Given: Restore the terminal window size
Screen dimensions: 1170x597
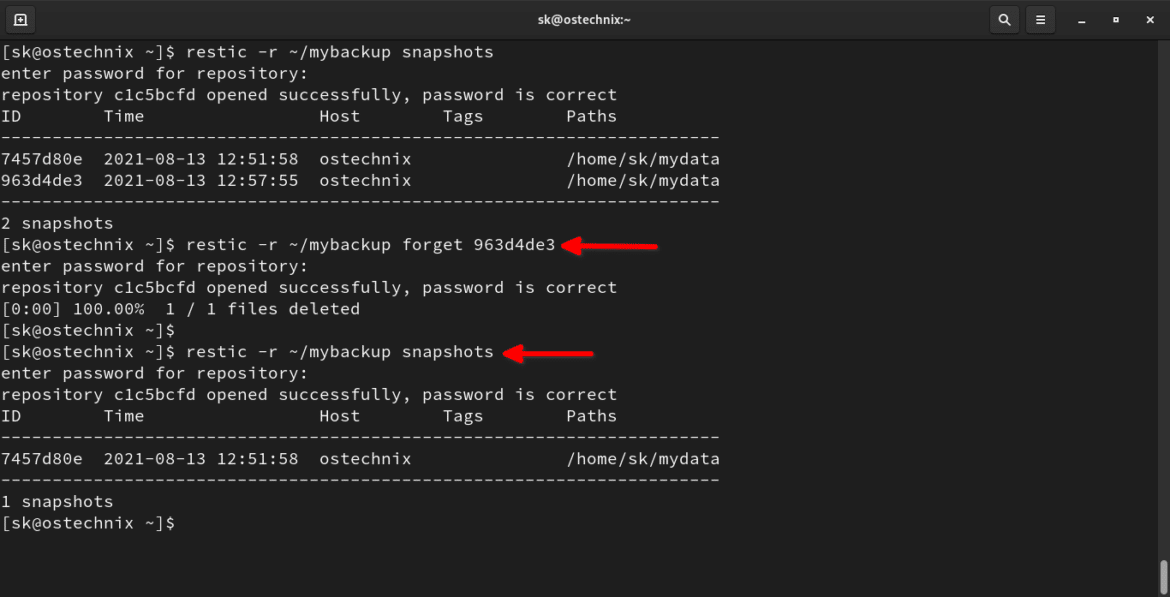Looking at the screenshot, I should point(1115,19).
